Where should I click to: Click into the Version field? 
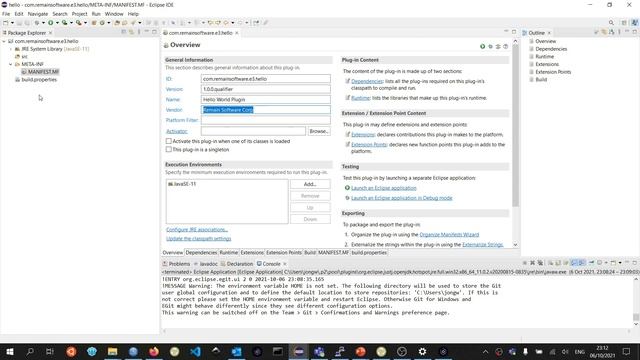pos(266,89)
